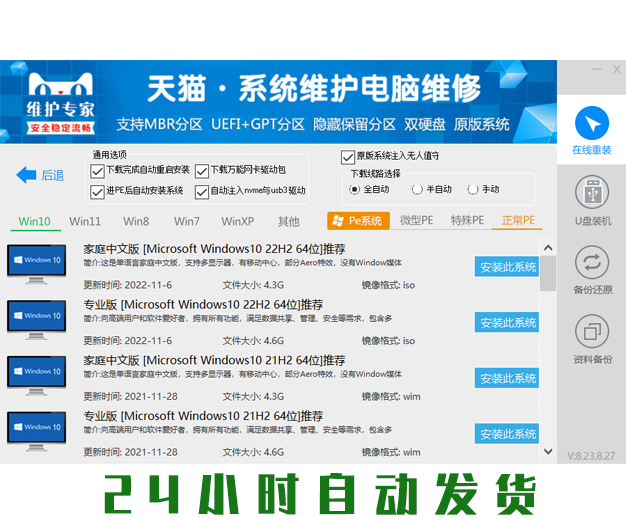This screenshot has width=626, height=523.
Task: Switch to the WinXP tab
Action: 238,221
